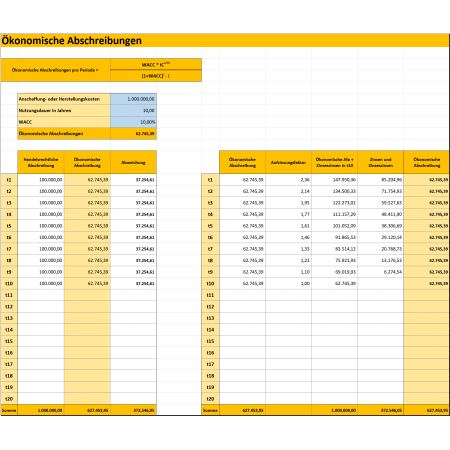
Task: Select the 627.453,95 sum in the left table
Action: pyautogui.click(x=87, y=410)
